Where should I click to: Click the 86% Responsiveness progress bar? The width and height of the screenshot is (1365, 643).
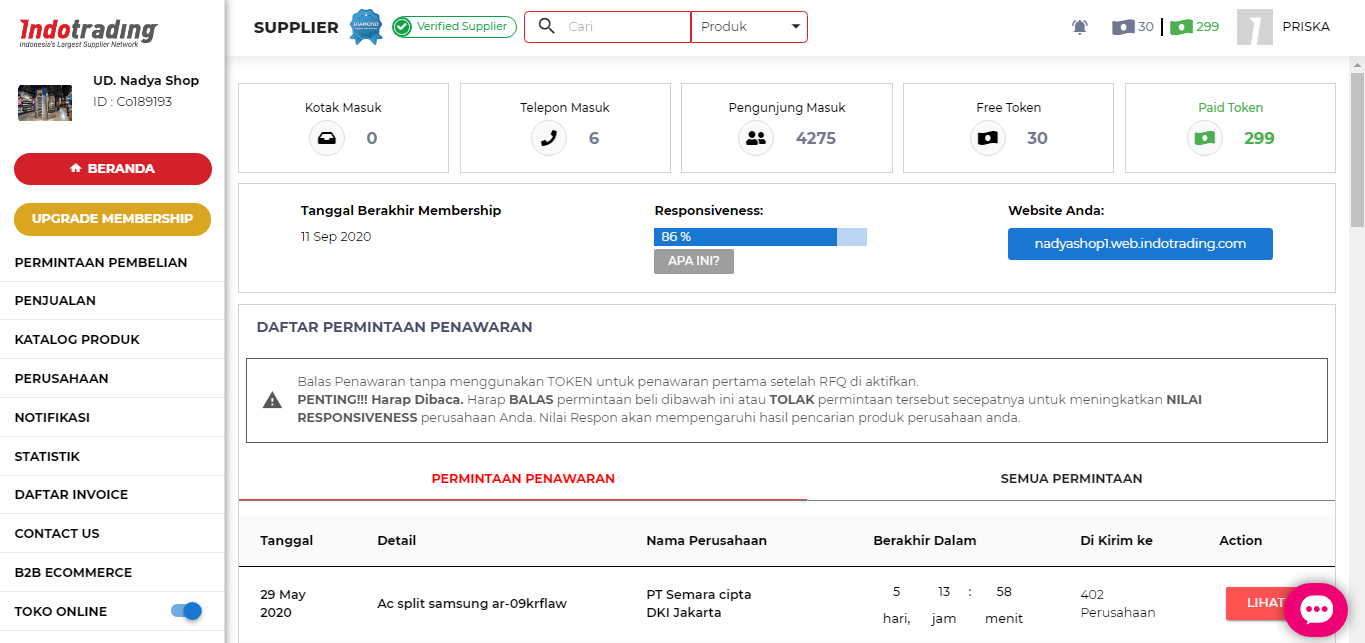pos(745,236)
